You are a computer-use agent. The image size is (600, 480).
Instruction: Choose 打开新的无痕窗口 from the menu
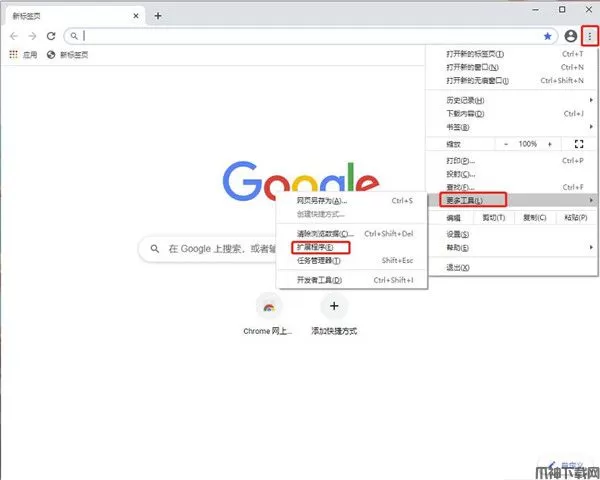tap(512, 81)
